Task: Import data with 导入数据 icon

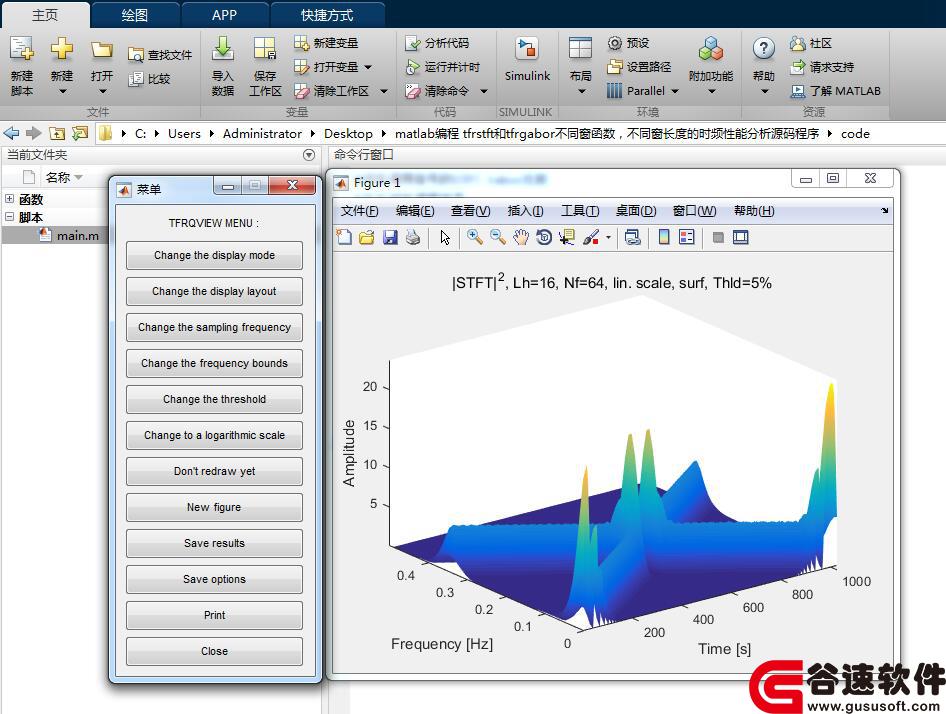Action: click(x=223, y=48)
